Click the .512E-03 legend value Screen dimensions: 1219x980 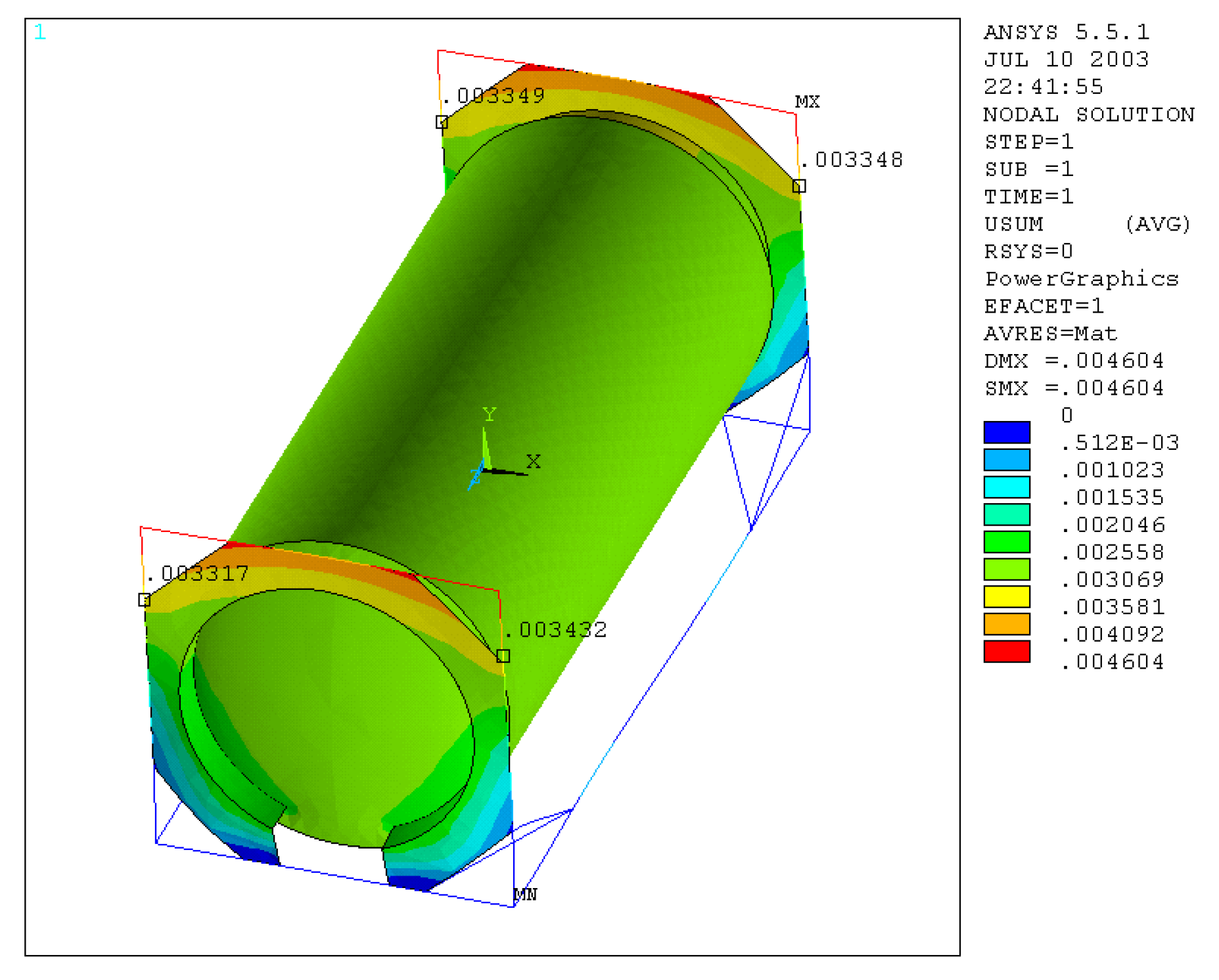coord(1119,443)
